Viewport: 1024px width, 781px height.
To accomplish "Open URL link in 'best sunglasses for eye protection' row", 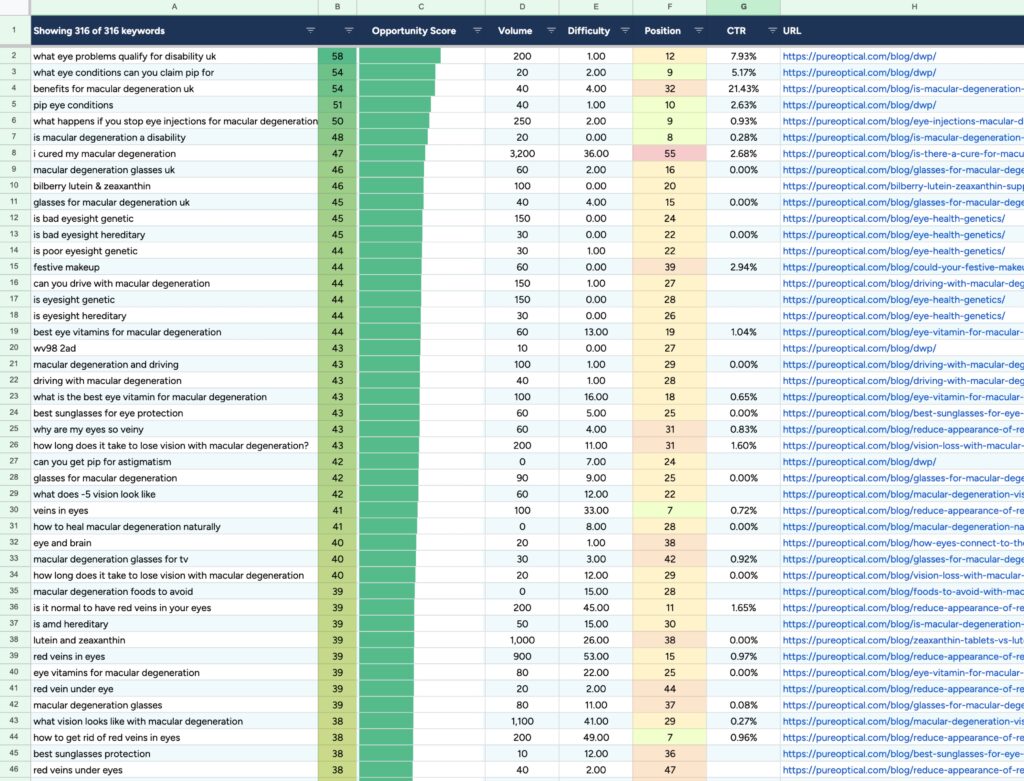I will pos(903,413).
